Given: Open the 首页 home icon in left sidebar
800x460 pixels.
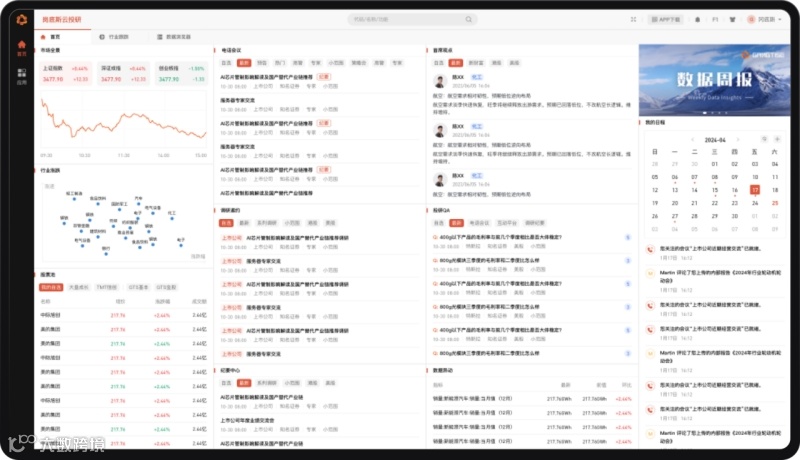Looking at the screenshot, I should (21, 48).
